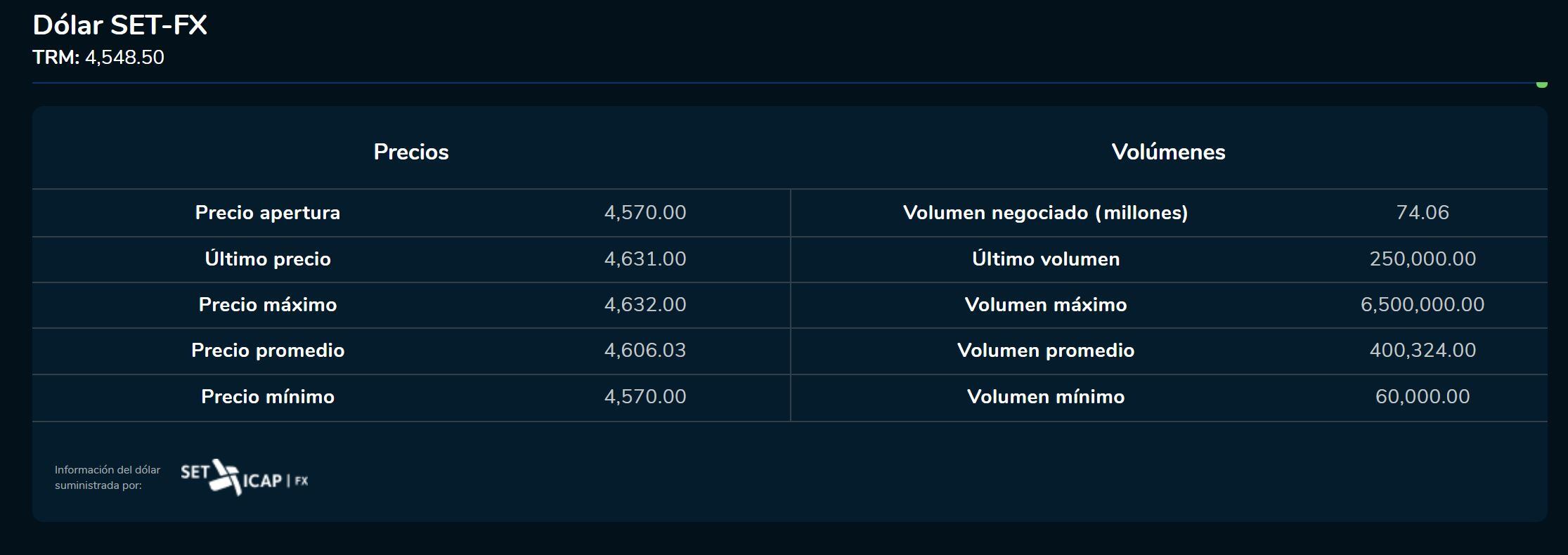Select the Precio apertura value 4,570.00
This screenshot has height=555, width=1568.
click(x=645, y=213)
